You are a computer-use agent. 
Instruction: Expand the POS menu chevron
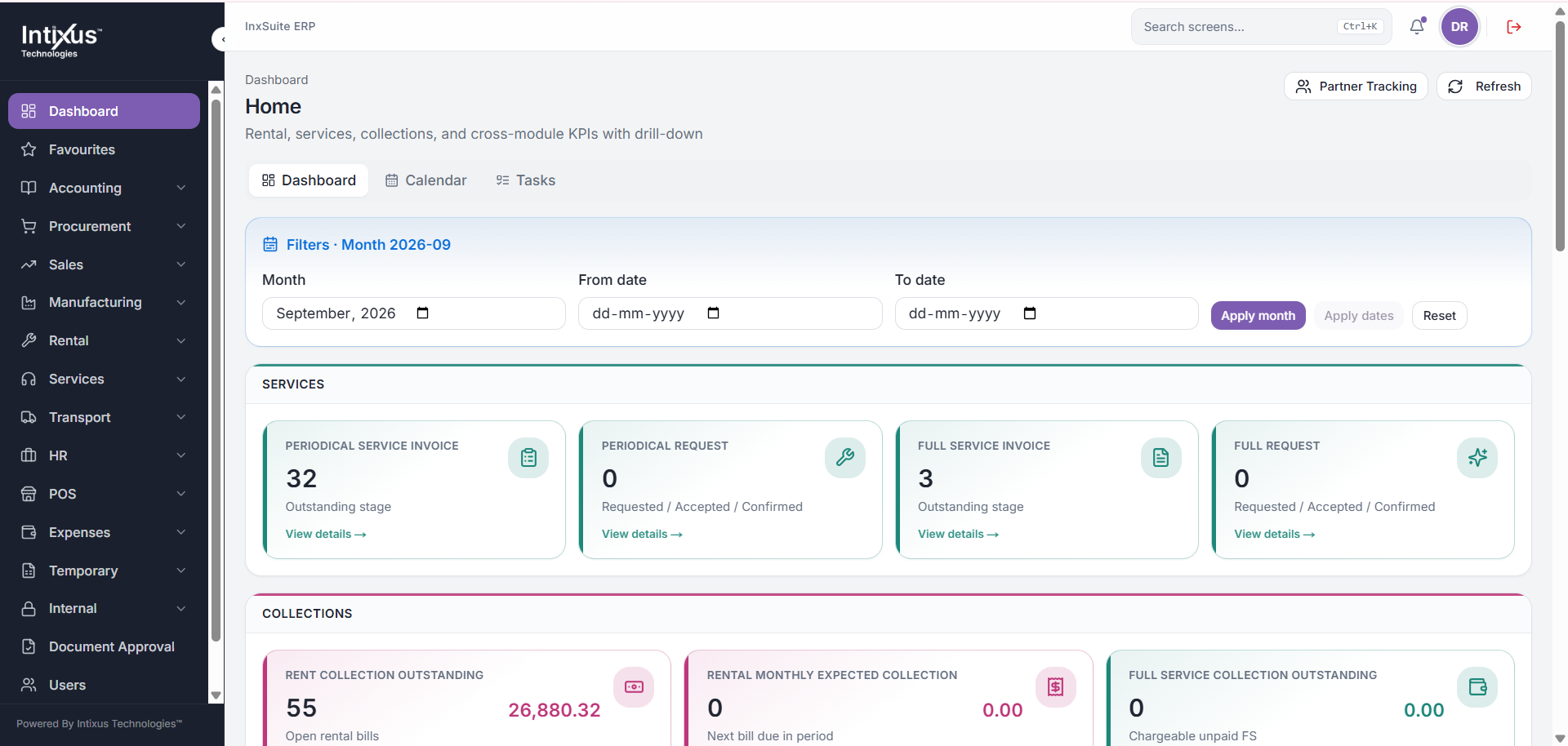181,494
